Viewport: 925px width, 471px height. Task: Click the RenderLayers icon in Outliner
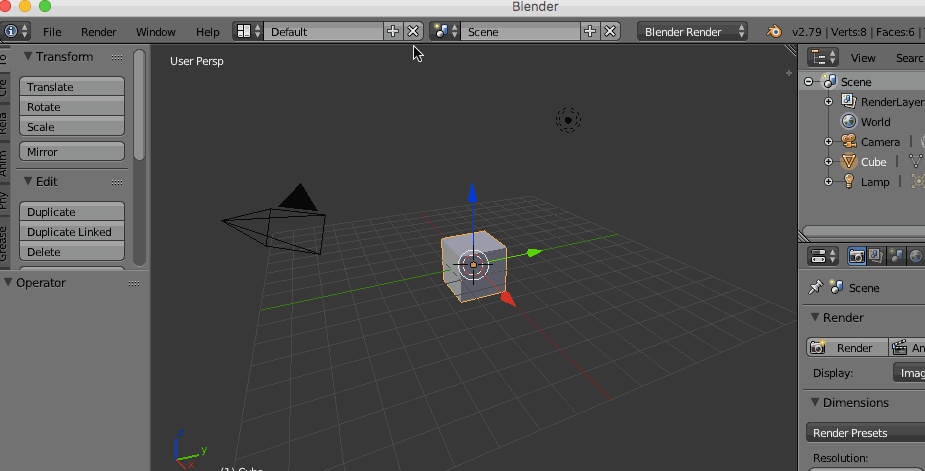[x=848, y=101]
